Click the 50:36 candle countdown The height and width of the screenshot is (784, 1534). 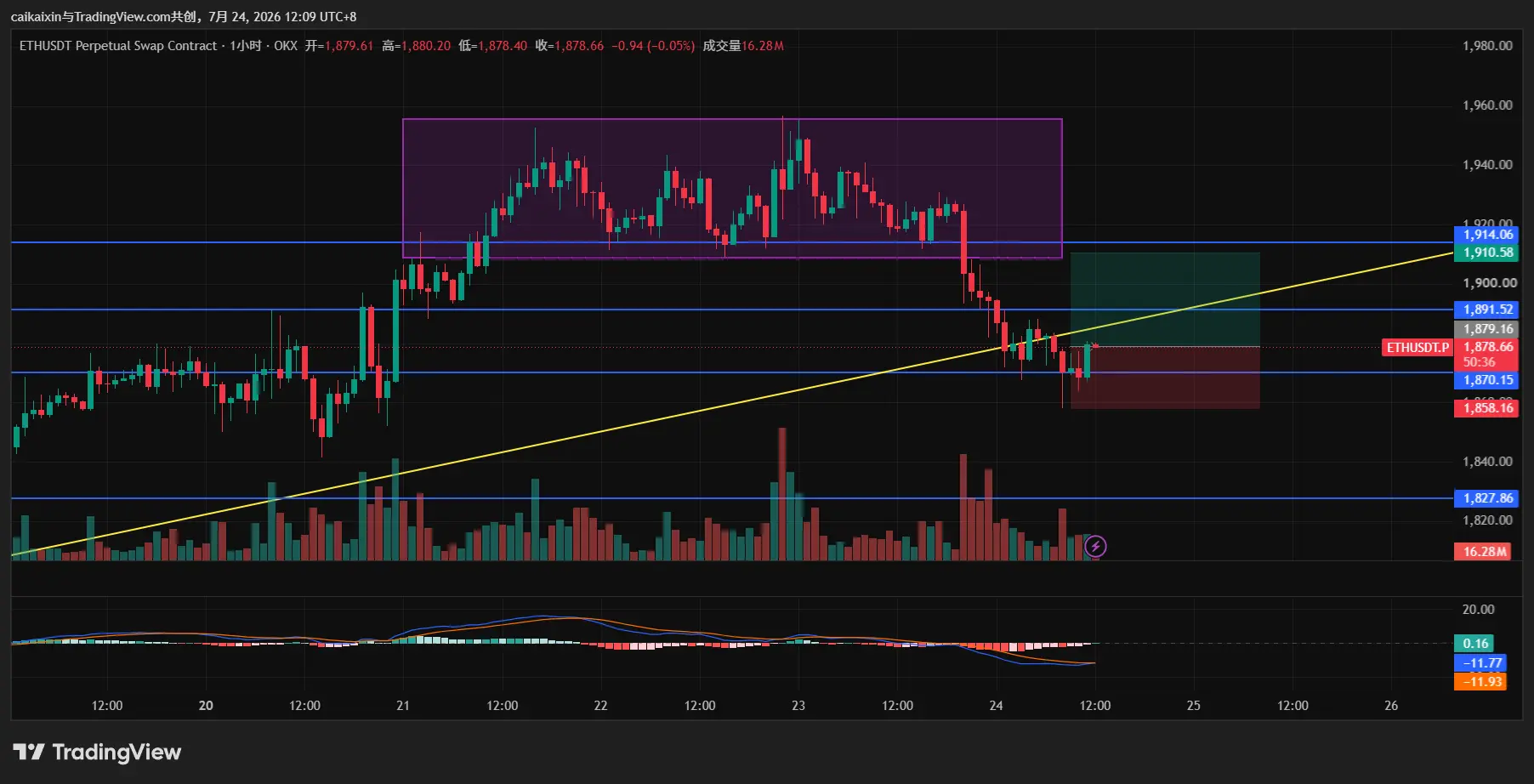pyautogui.click(x=1480, y=362)
